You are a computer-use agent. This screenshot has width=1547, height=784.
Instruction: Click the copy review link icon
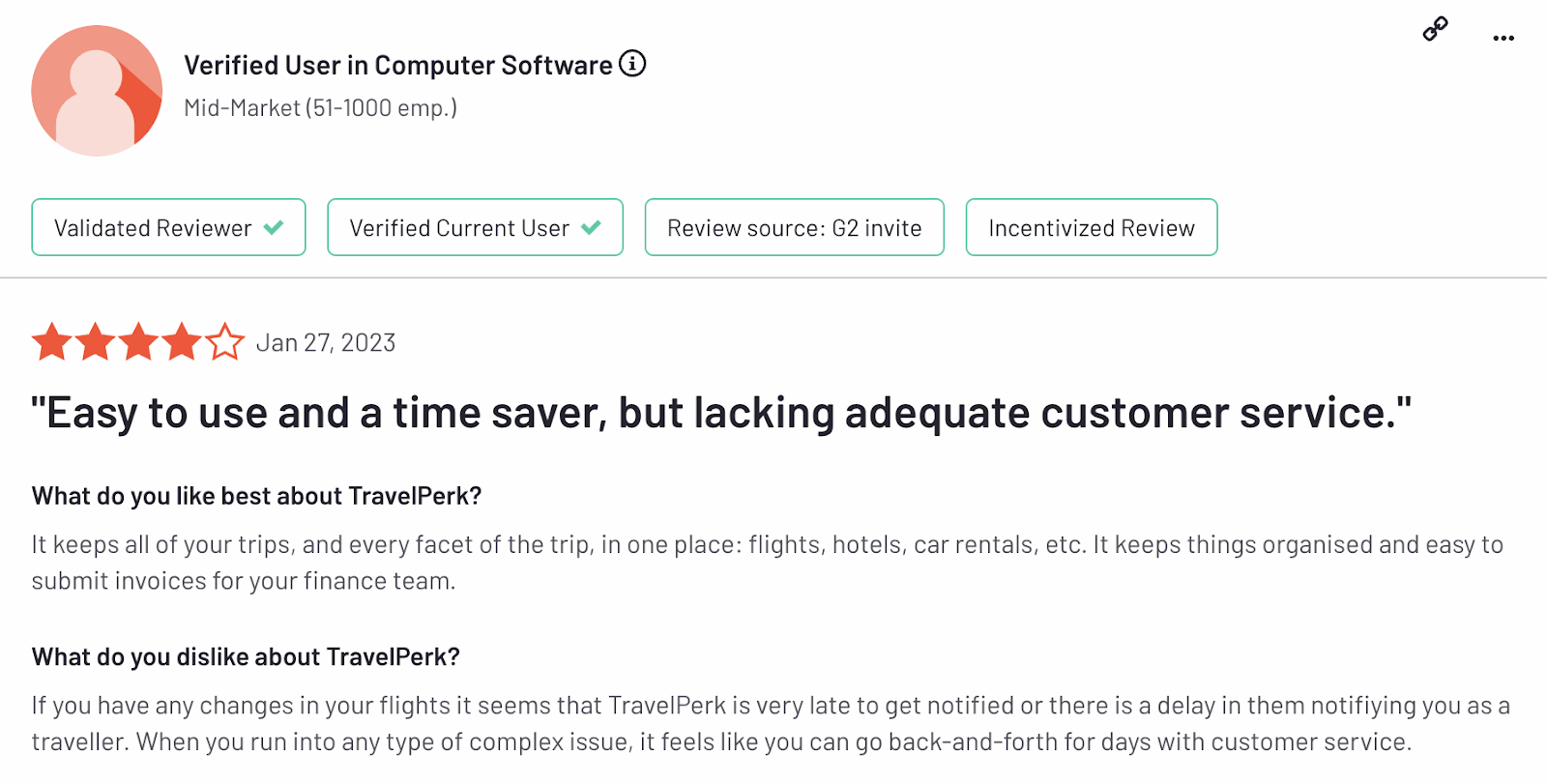(1435, 29)
